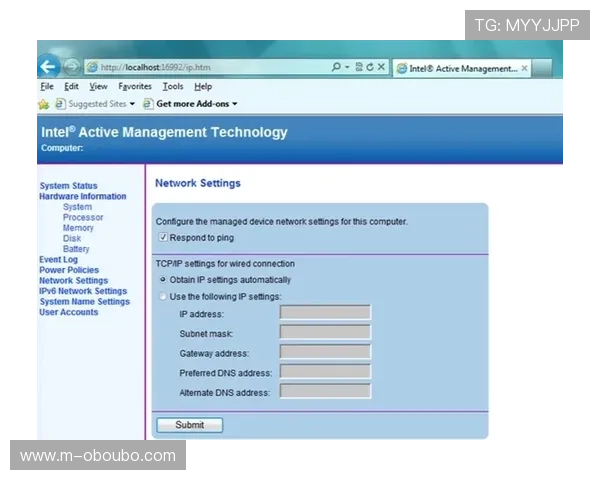Click the browser Forward arrow button

71,67
